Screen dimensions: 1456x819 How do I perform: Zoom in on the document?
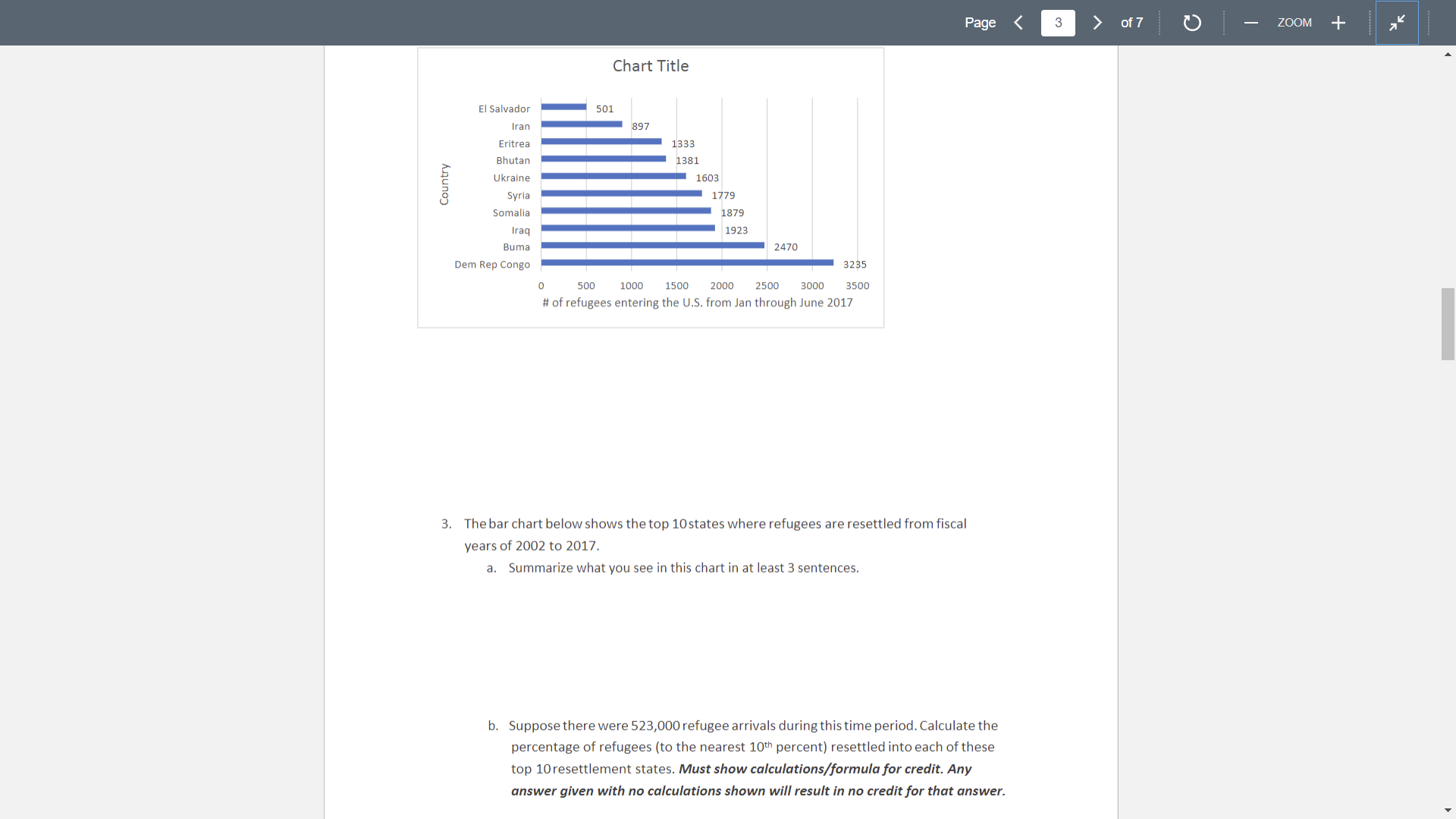coord(1338,23)
